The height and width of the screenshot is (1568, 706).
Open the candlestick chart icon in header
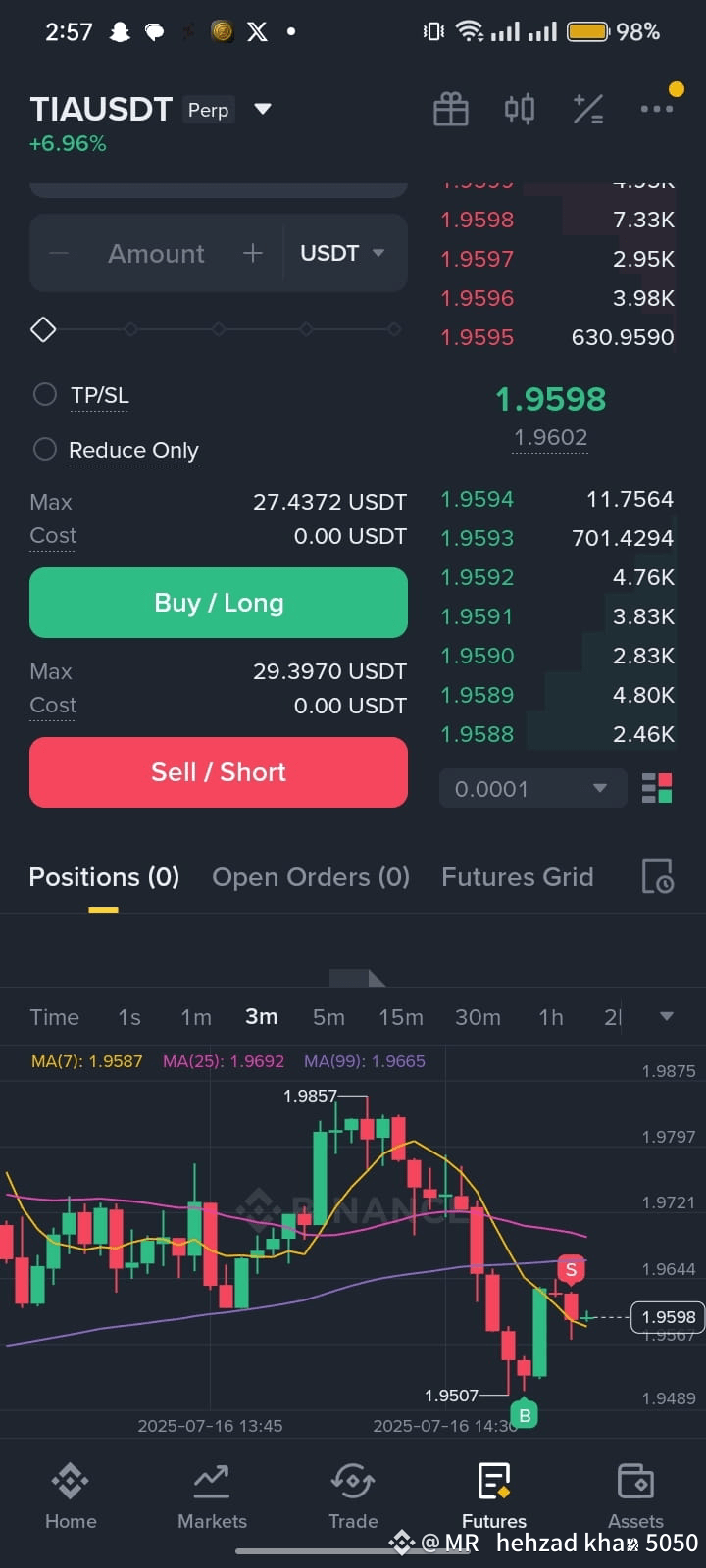click(520, 108)
